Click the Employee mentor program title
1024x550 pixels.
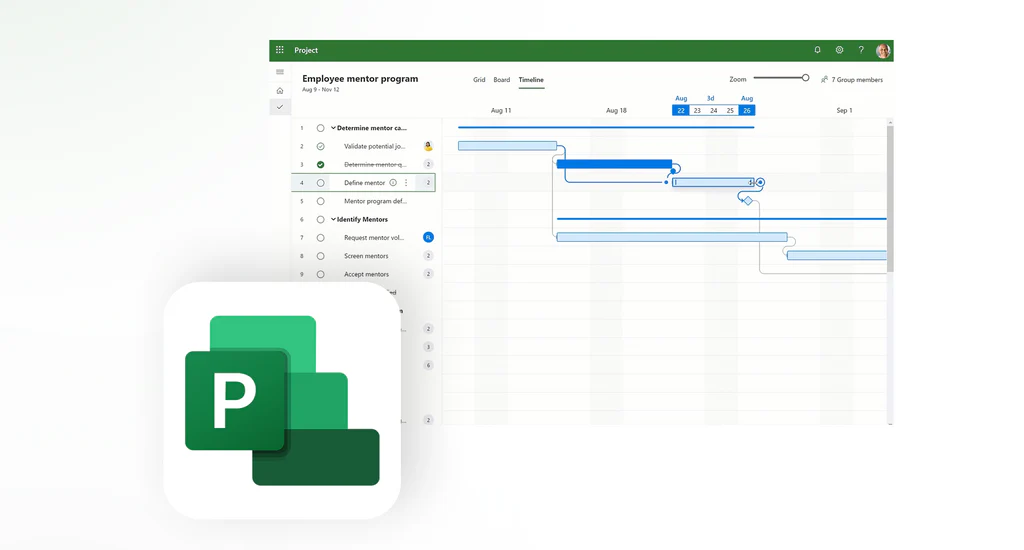[x=360, y=78]
